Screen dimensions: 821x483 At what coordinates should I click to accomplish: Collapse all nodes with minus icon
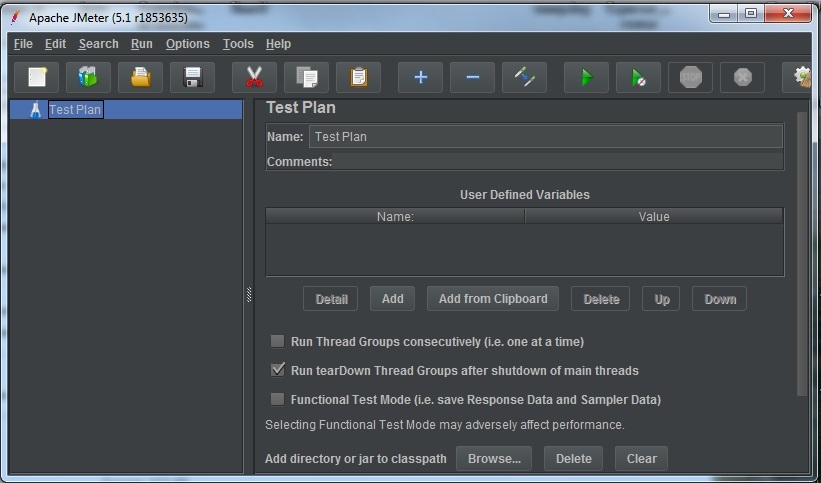tap(472, 78)
